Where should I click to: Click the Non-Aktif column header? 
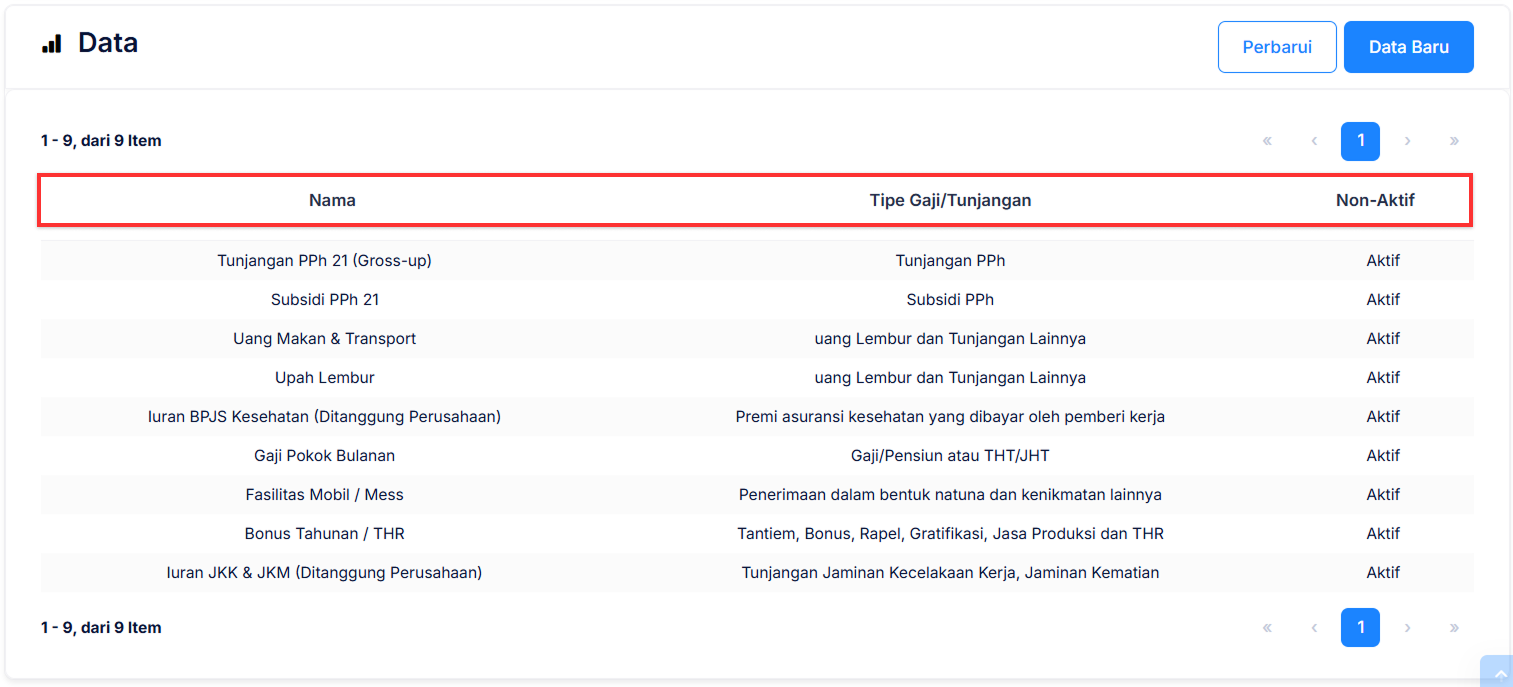pyautogui.click(x=1375, y=200)
